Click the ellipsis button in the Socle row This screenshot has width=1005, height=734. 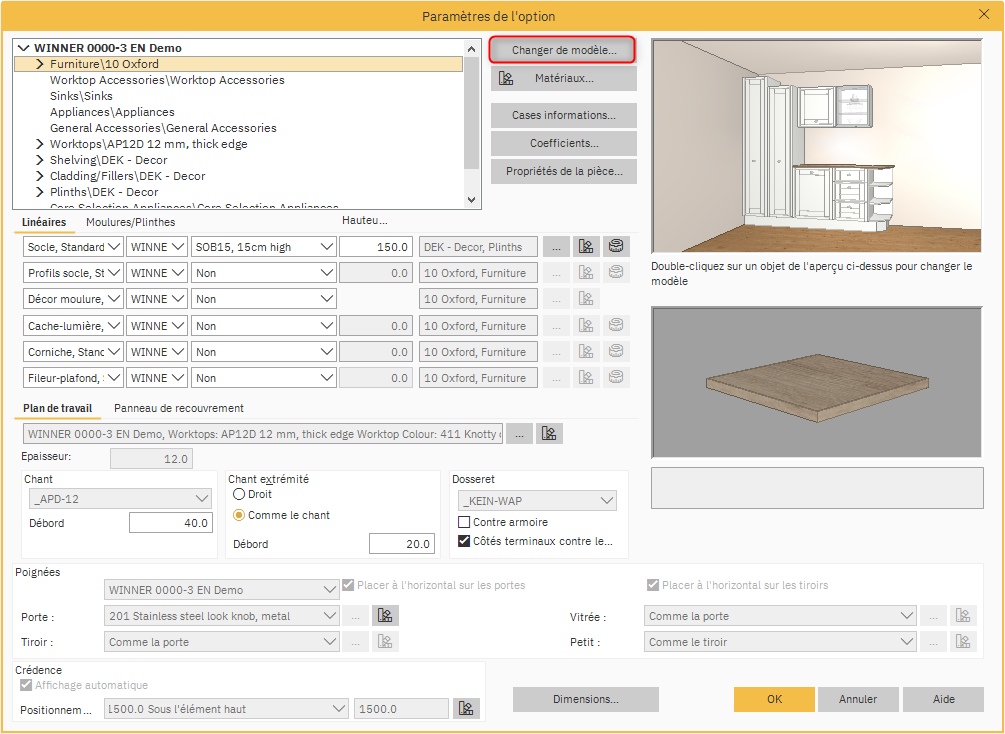click(x=557, y=246)
